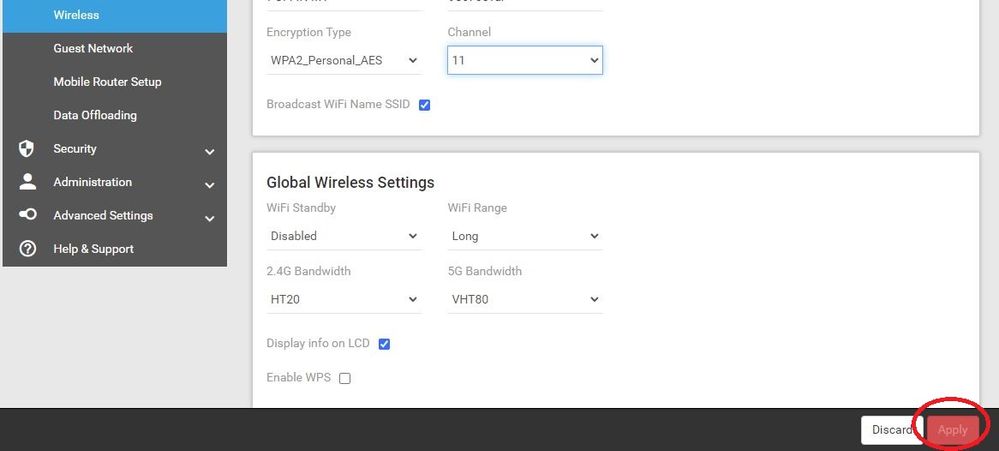Open the WiFi Standby dropdown
The width and height of the screenshot is (999, 451).
click(x=343, y=236)
